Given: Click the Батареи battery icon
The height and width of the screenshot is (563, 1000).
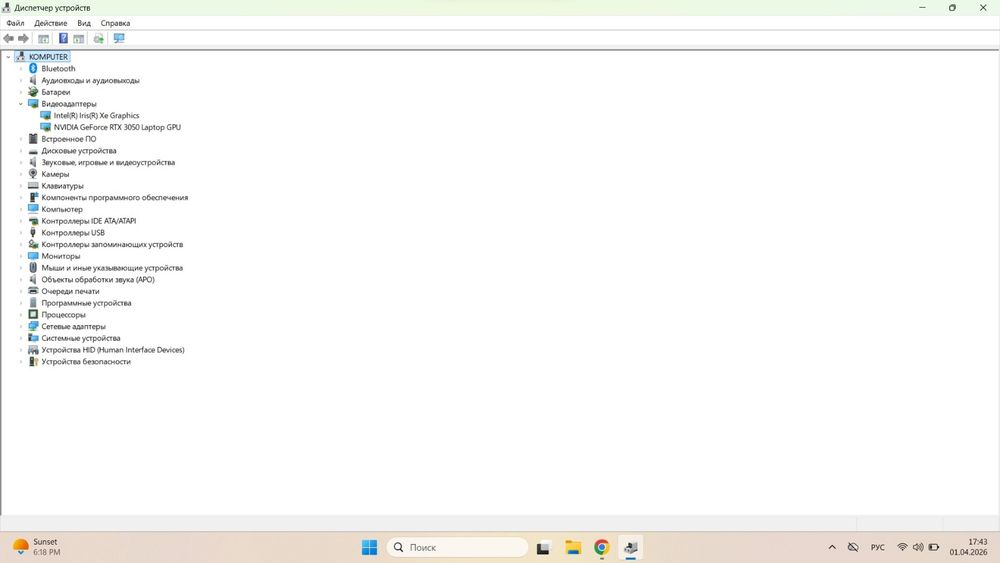Looking at the screenshot, I should coord(33,92).
